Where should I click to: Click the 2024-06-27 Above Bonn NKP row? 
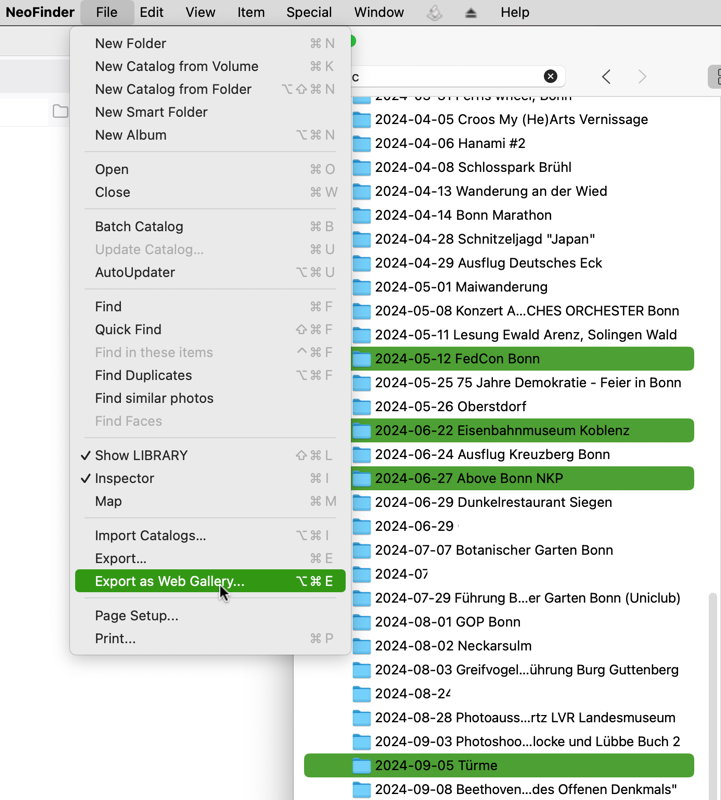coord(468,479)
